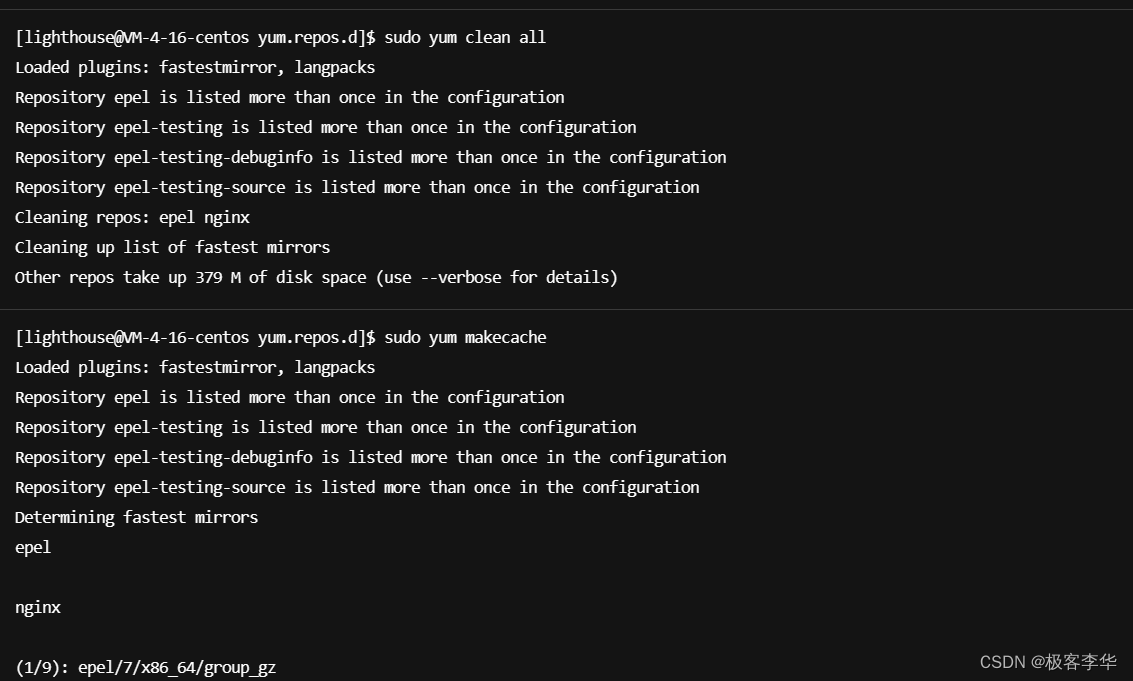Viewport: 1133px width, 681px height.
Task: Click the word 'langpacks' in the makecache output
Action: point(334,368)
